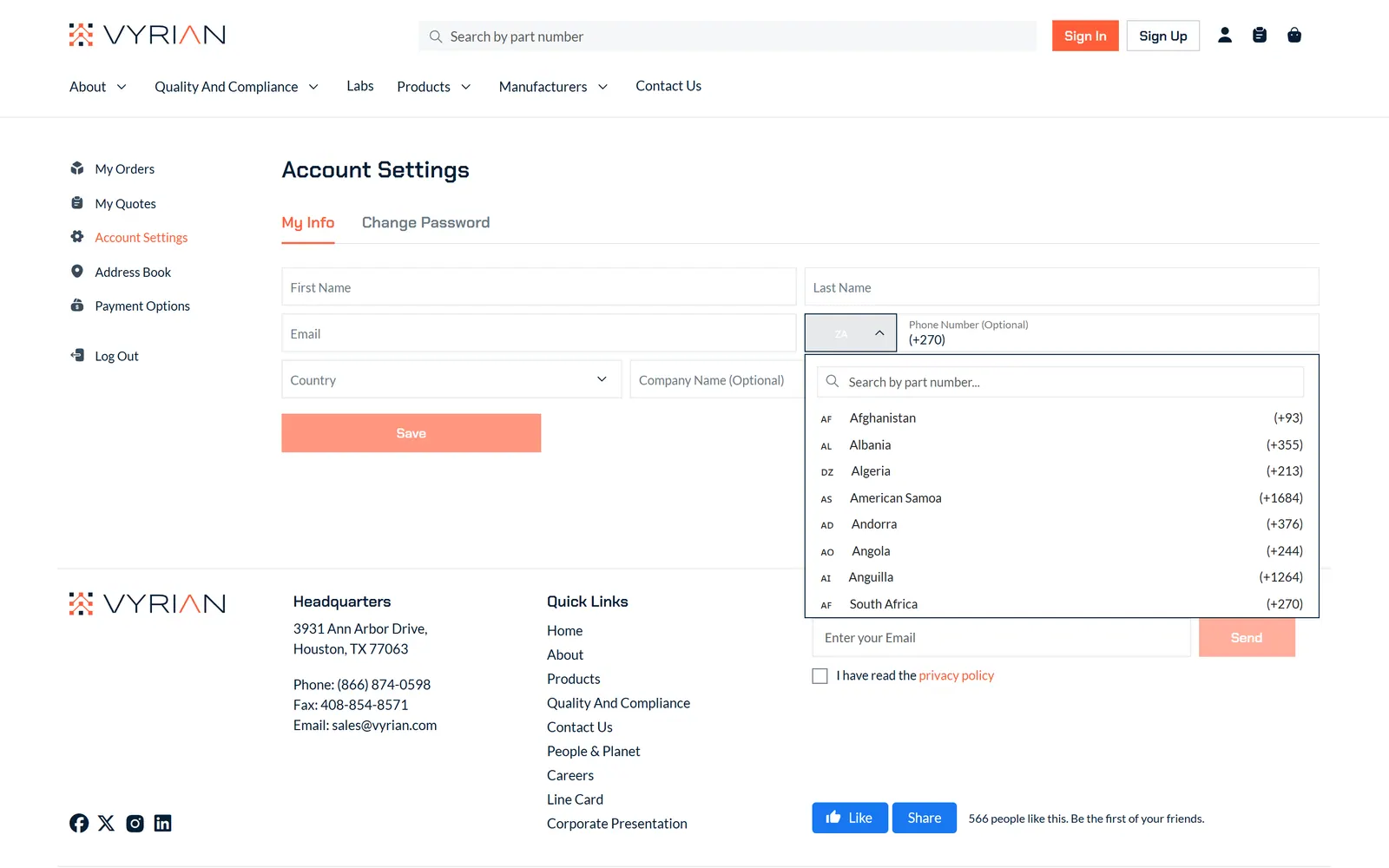
Task: Open the Line Card footer link
Action: (575, 799)
